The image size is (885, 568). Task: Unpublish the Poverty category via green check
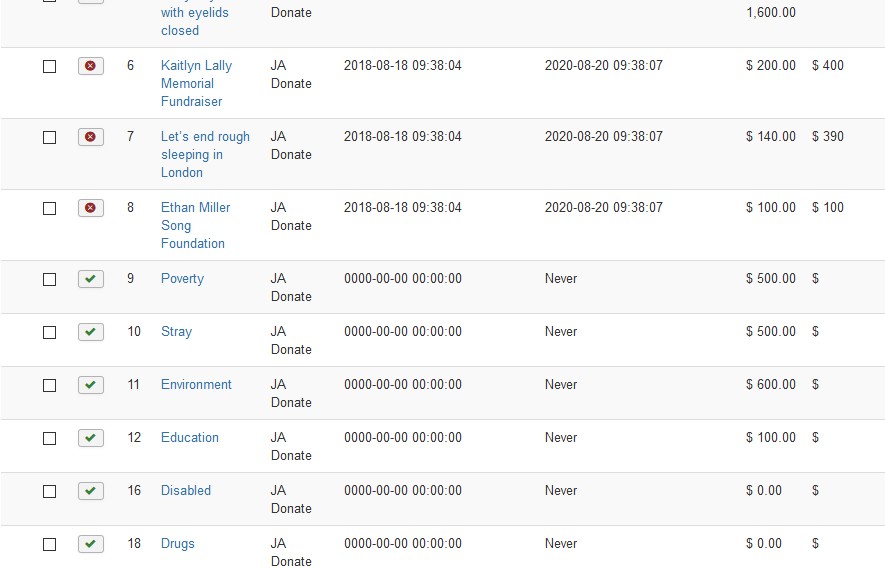pos(90,279)
